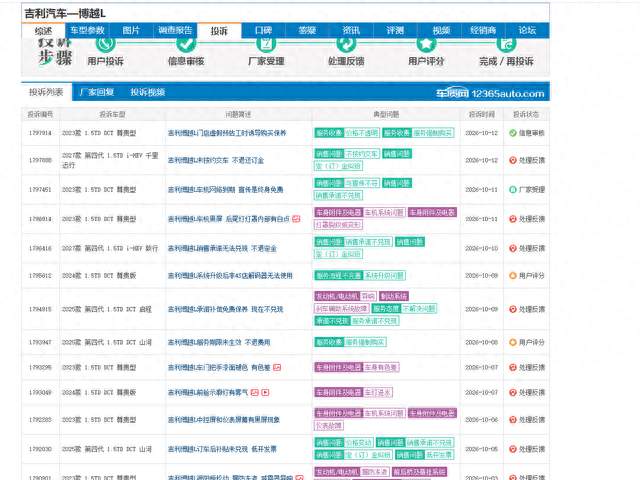Click 灯罩脱胶或变形 tag

[x=338, y=225]
